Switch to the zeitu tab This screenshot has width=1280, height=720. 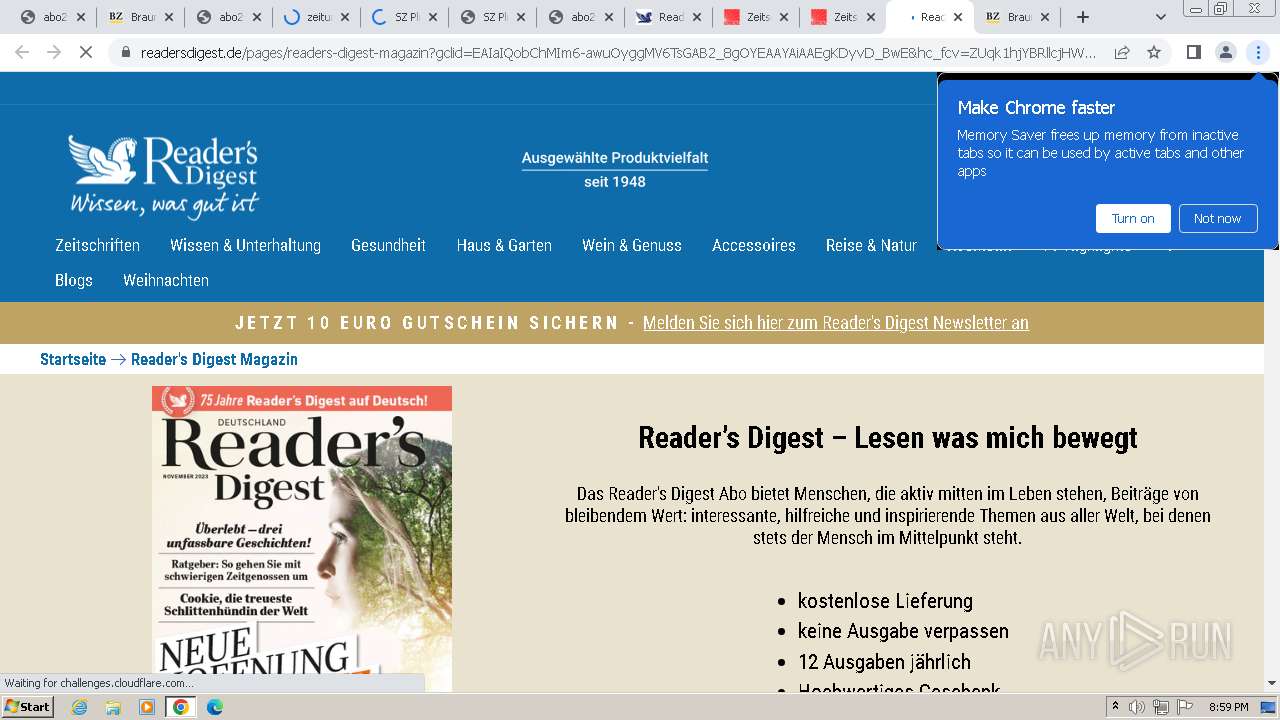(x=318, y=17)
